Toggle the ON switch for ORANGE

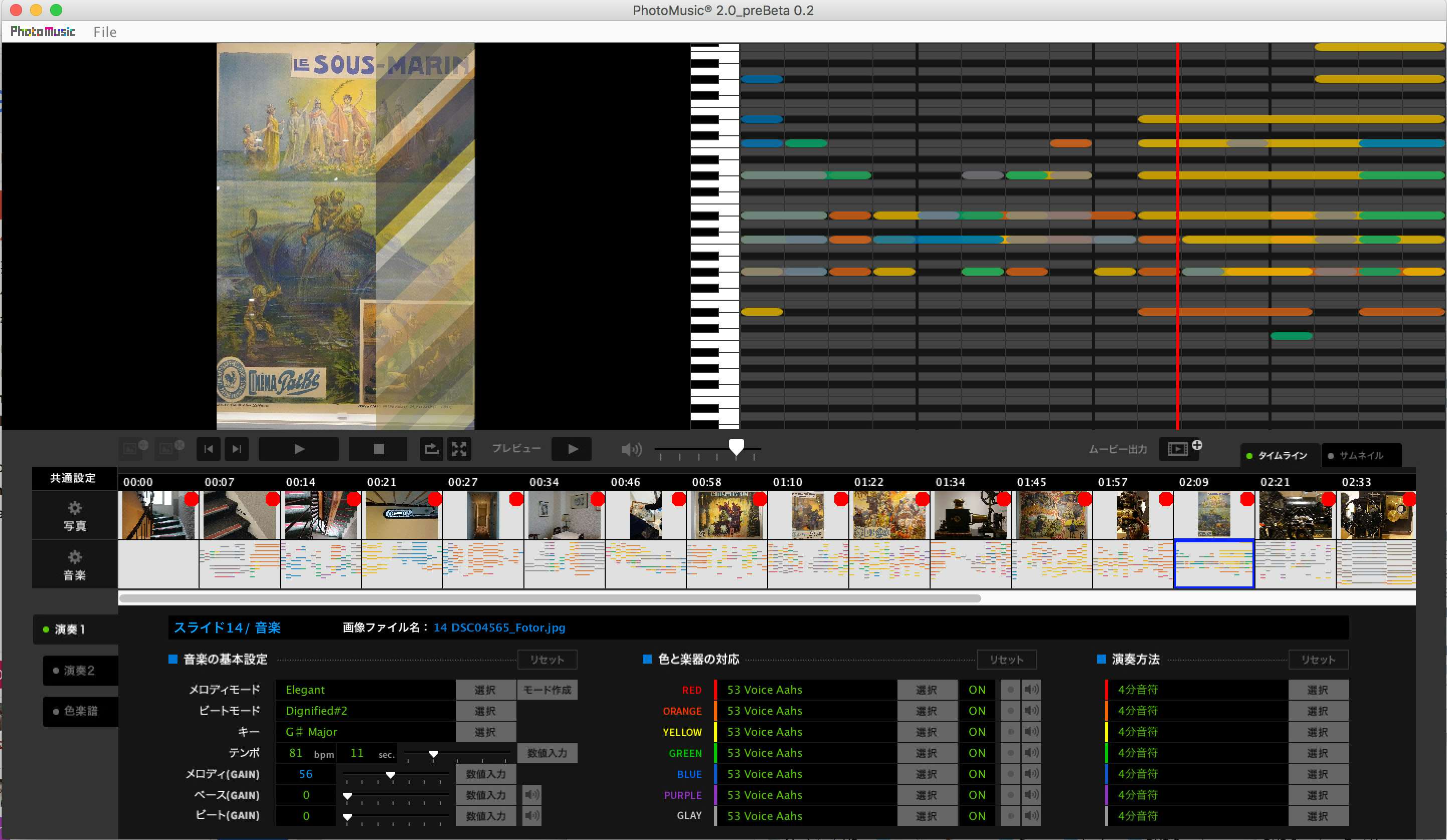tap(977, 711)
